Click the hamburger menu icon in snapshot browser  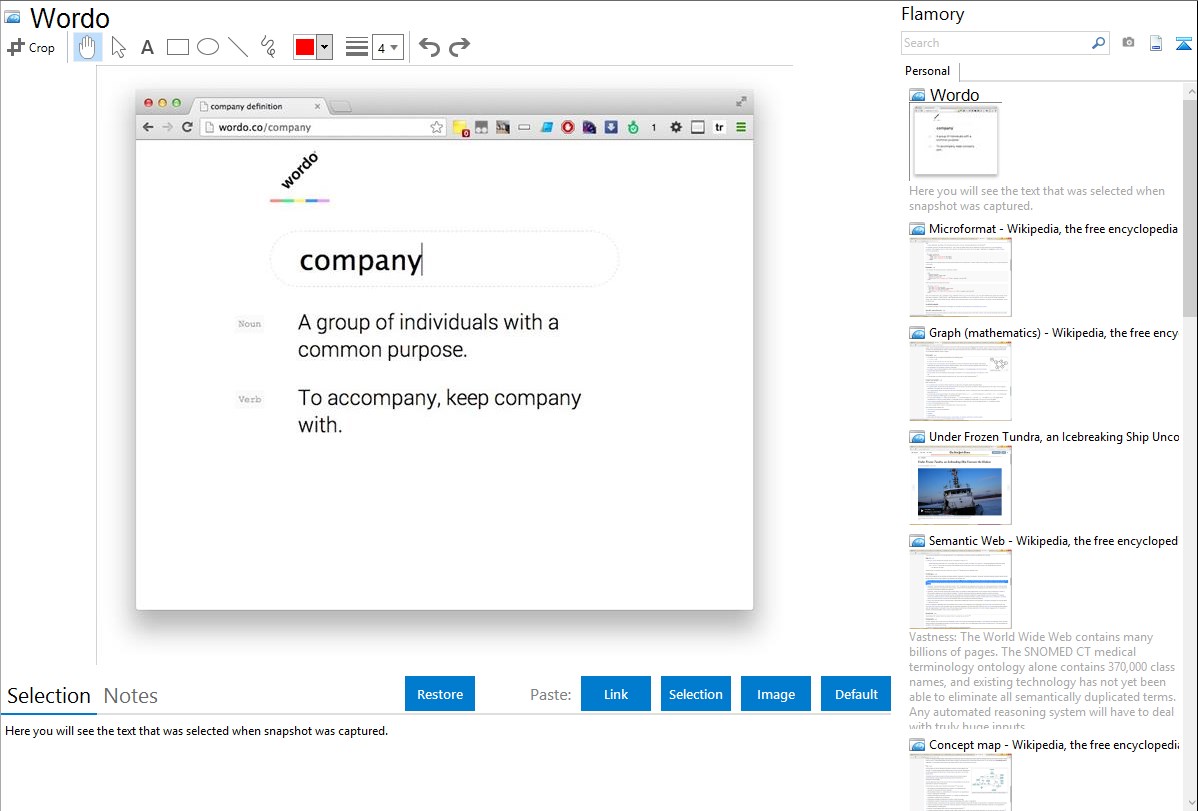click(740, 127)
